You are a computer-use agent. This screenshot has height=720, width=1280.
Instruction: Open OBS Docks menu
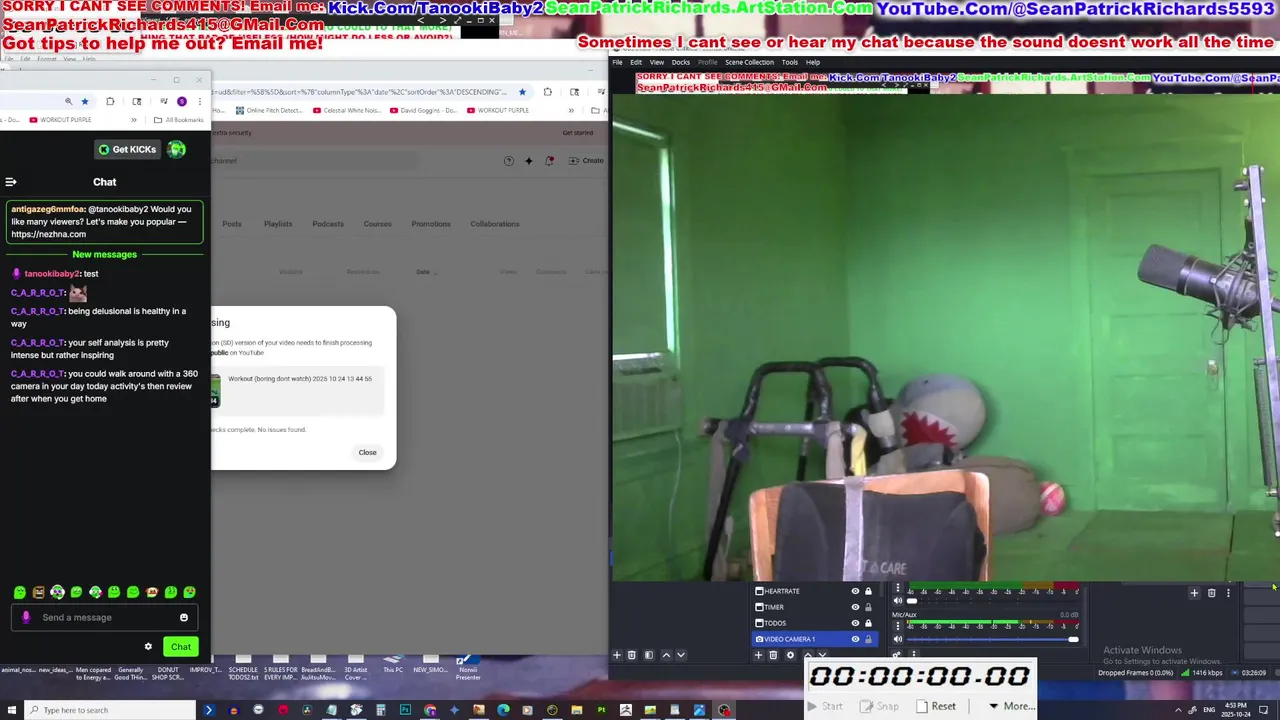click(x=681, y=62)
